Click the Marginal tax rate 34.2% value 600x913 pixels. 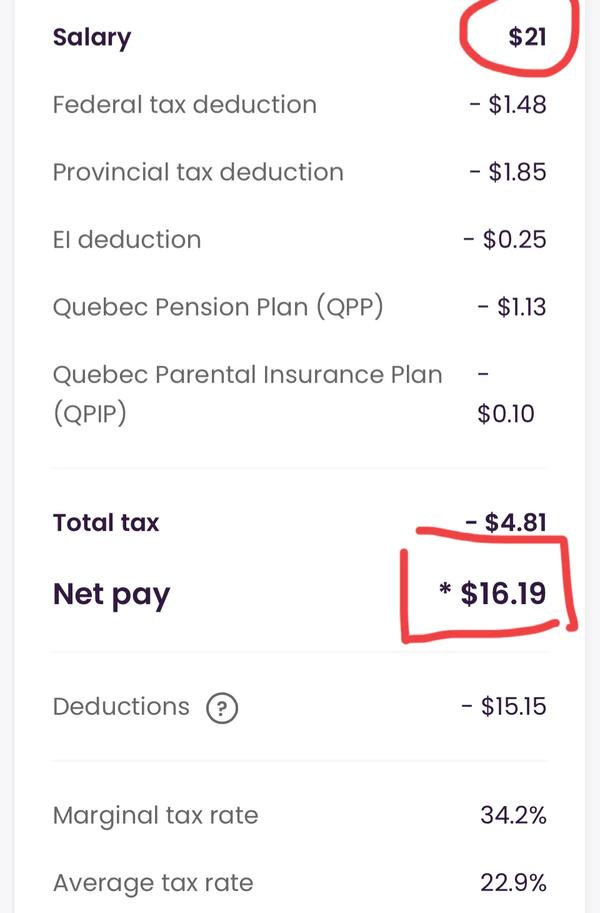pos(513,815)
